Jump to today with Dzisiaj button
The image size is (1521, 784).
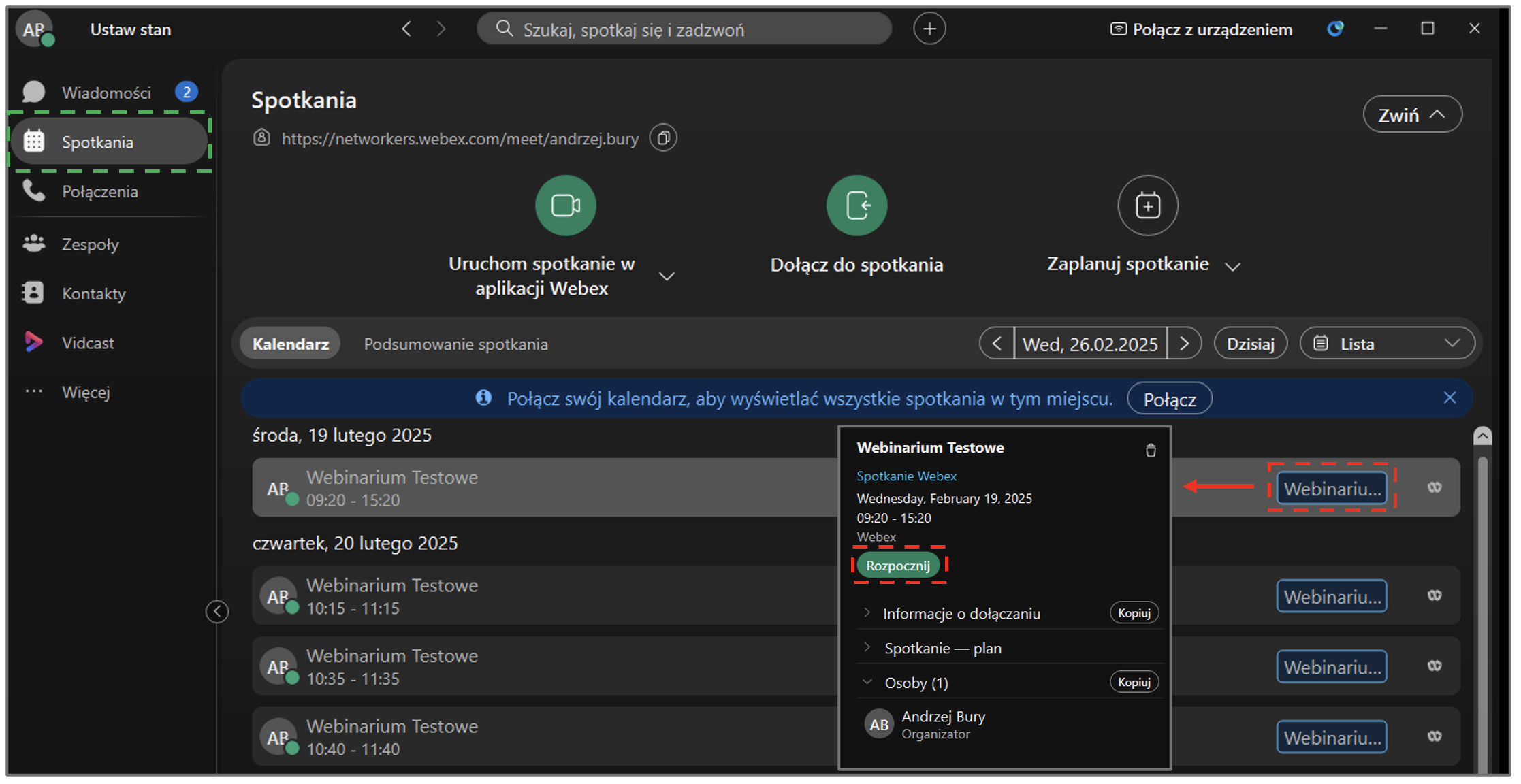pyautogui.click(x=1251, y=344)
